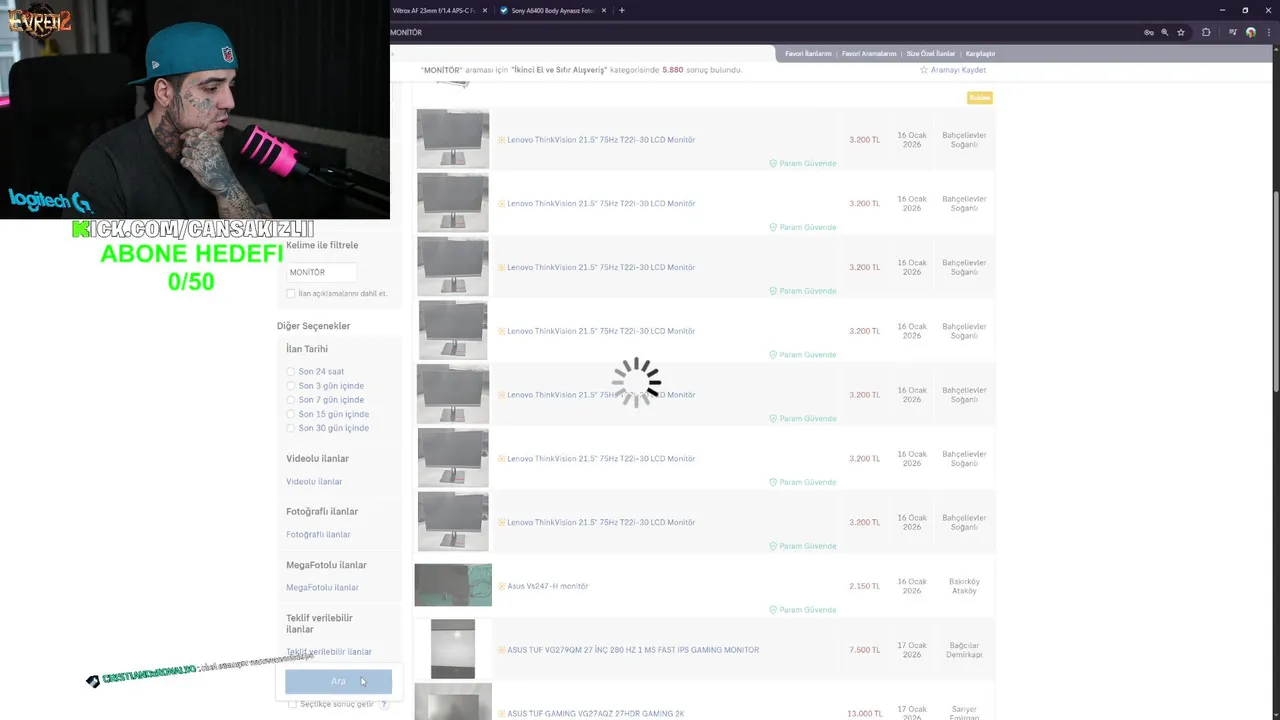Select Son 15 gün içinde radio option
The image size is (1280, 720).
[x=291, y=414]
